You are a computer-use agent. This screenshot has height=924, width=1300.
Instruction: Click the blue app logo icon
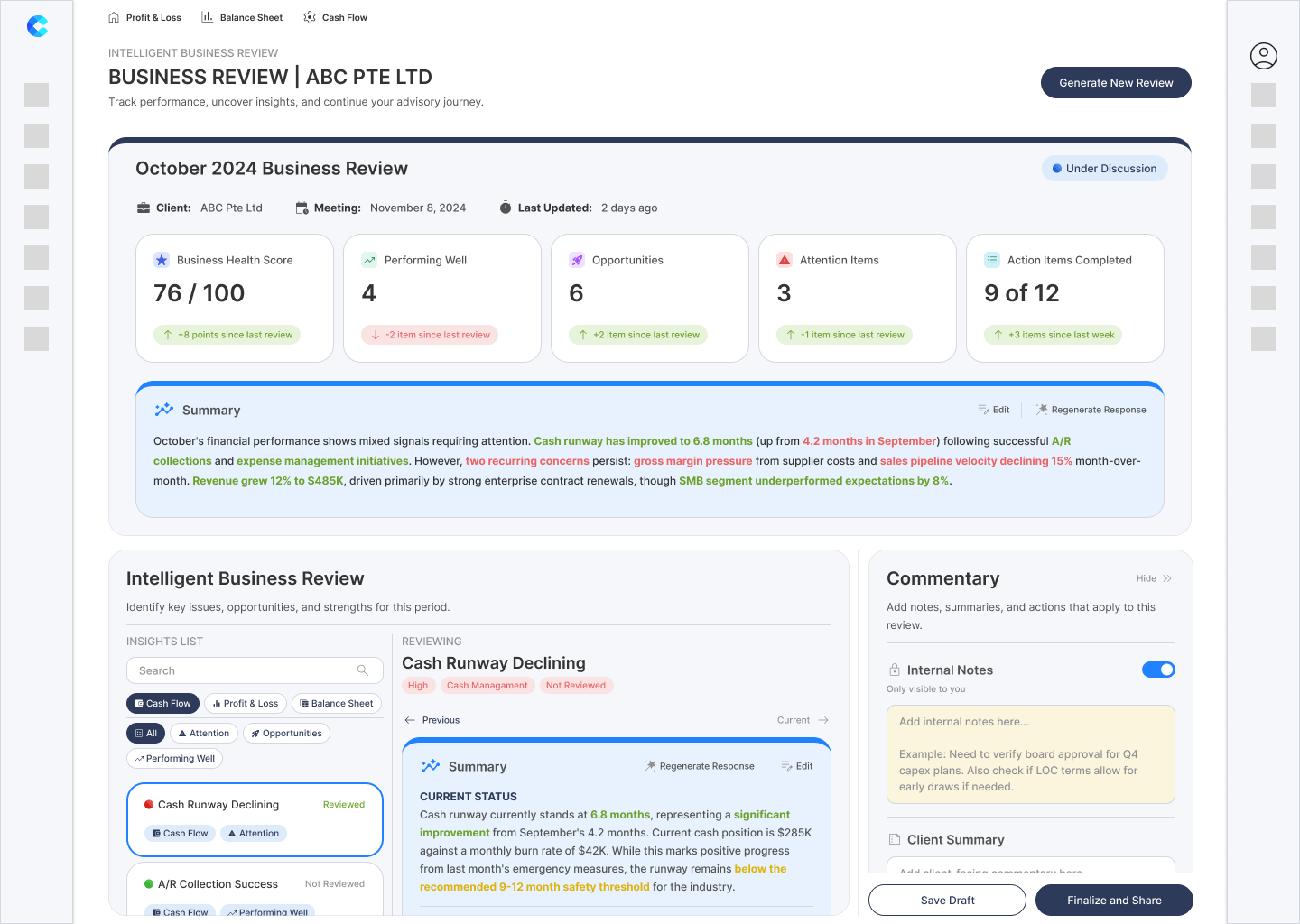coord(37,26)
